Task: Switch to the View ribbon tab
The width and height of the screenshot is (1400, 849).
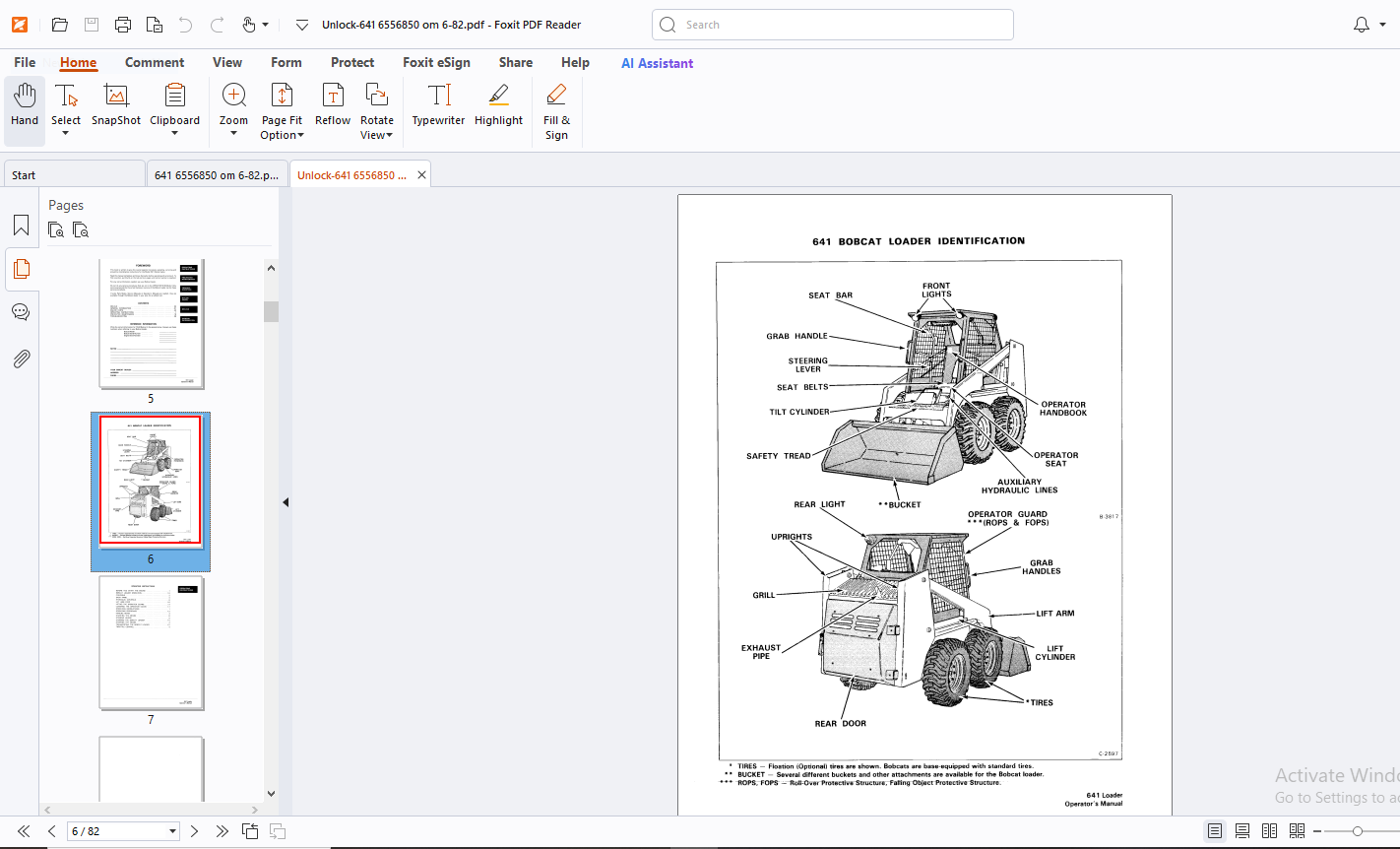Action: pos(227,62)
